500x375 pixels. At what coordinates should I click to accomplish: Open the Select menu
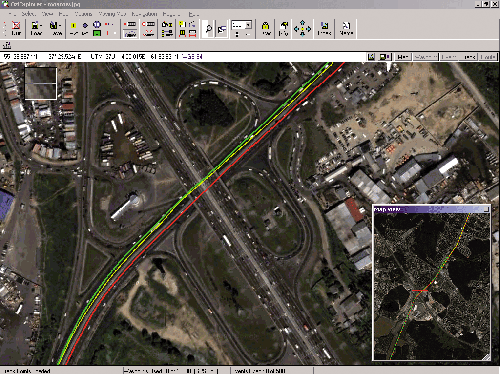[x=29, y=14]
